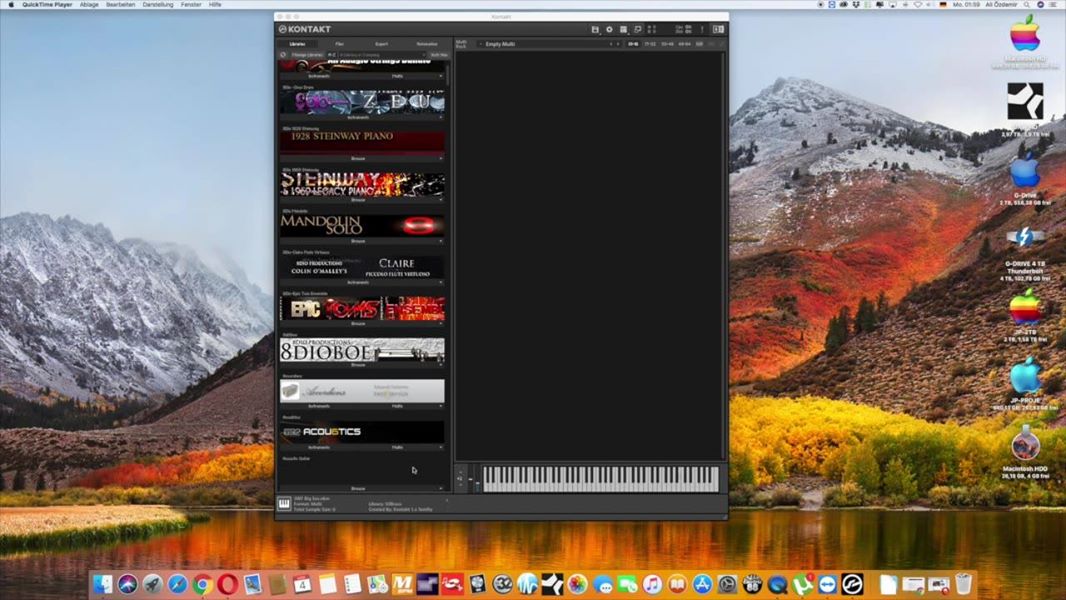Expand dropdown arrow under 8DIOBOE

[x=441, y=365]
